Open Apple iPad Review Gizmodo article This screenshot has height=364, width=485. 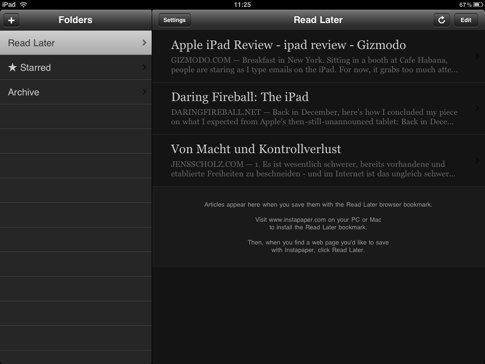click(x=318, y=56)
